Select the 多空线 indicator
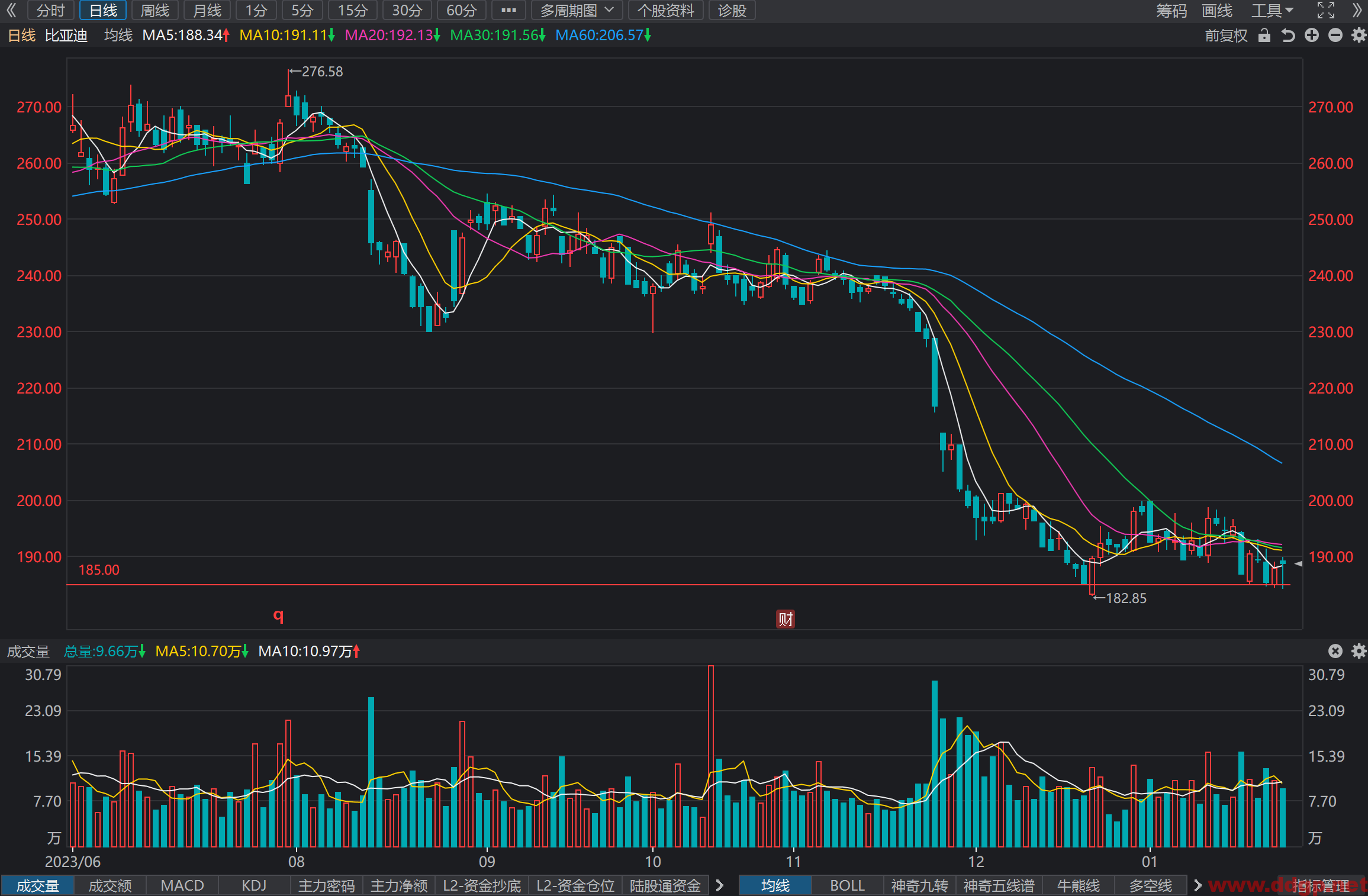The height and width of the screenshot is (896, 1368). coord(1151,885)
